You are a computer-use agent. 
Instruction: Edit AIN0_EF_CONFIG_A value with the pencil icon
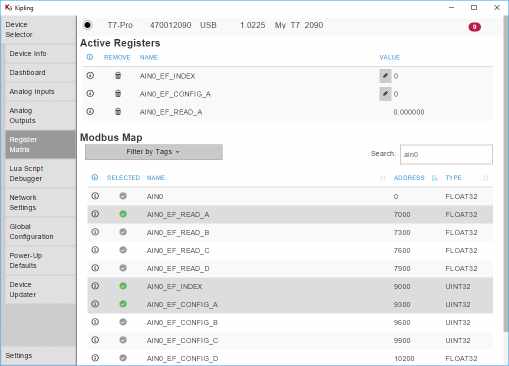coord(385,94)
